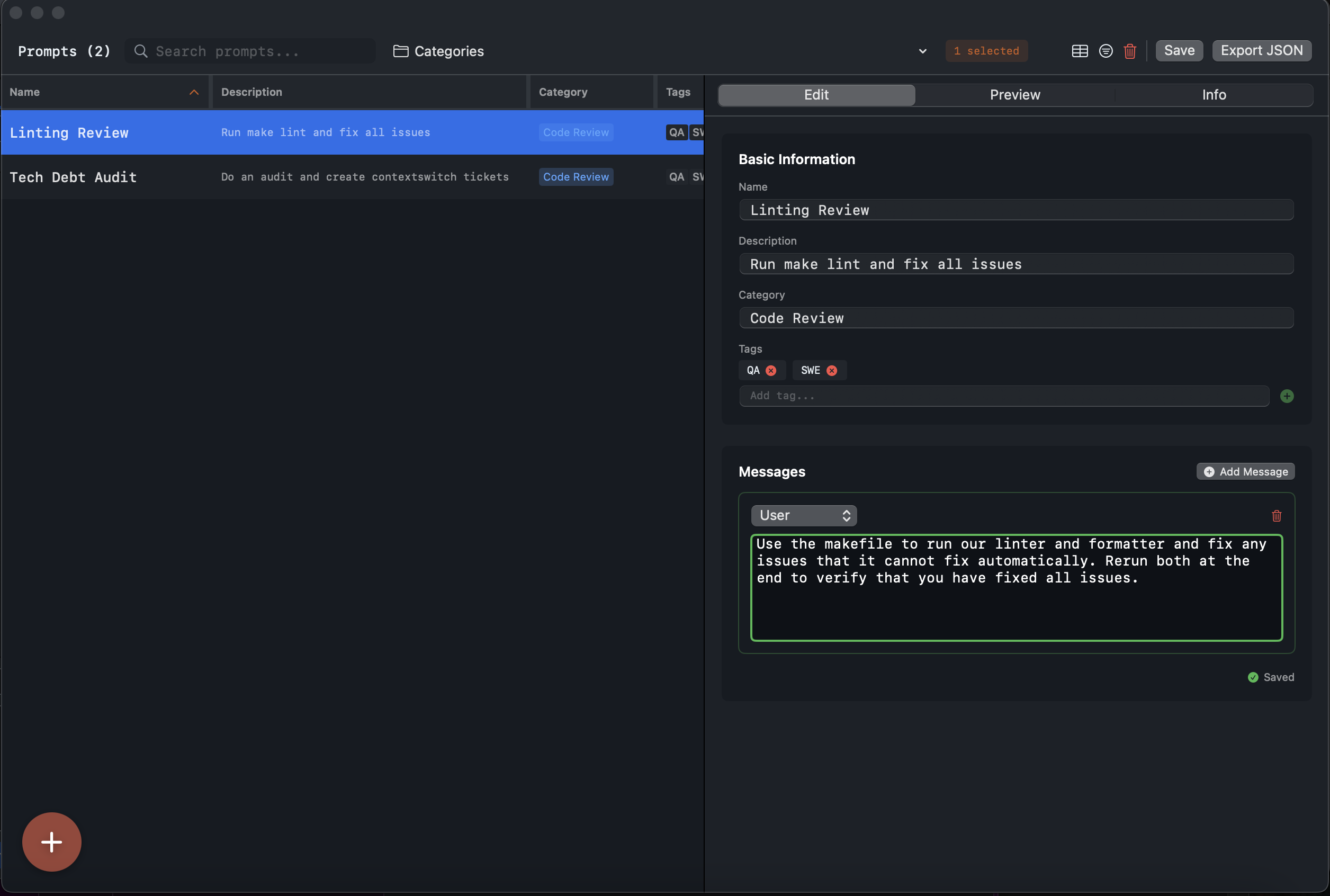Expand the Categories dropdown chevron
Viewport: 1330px width, 896px height.
[922, 51]
